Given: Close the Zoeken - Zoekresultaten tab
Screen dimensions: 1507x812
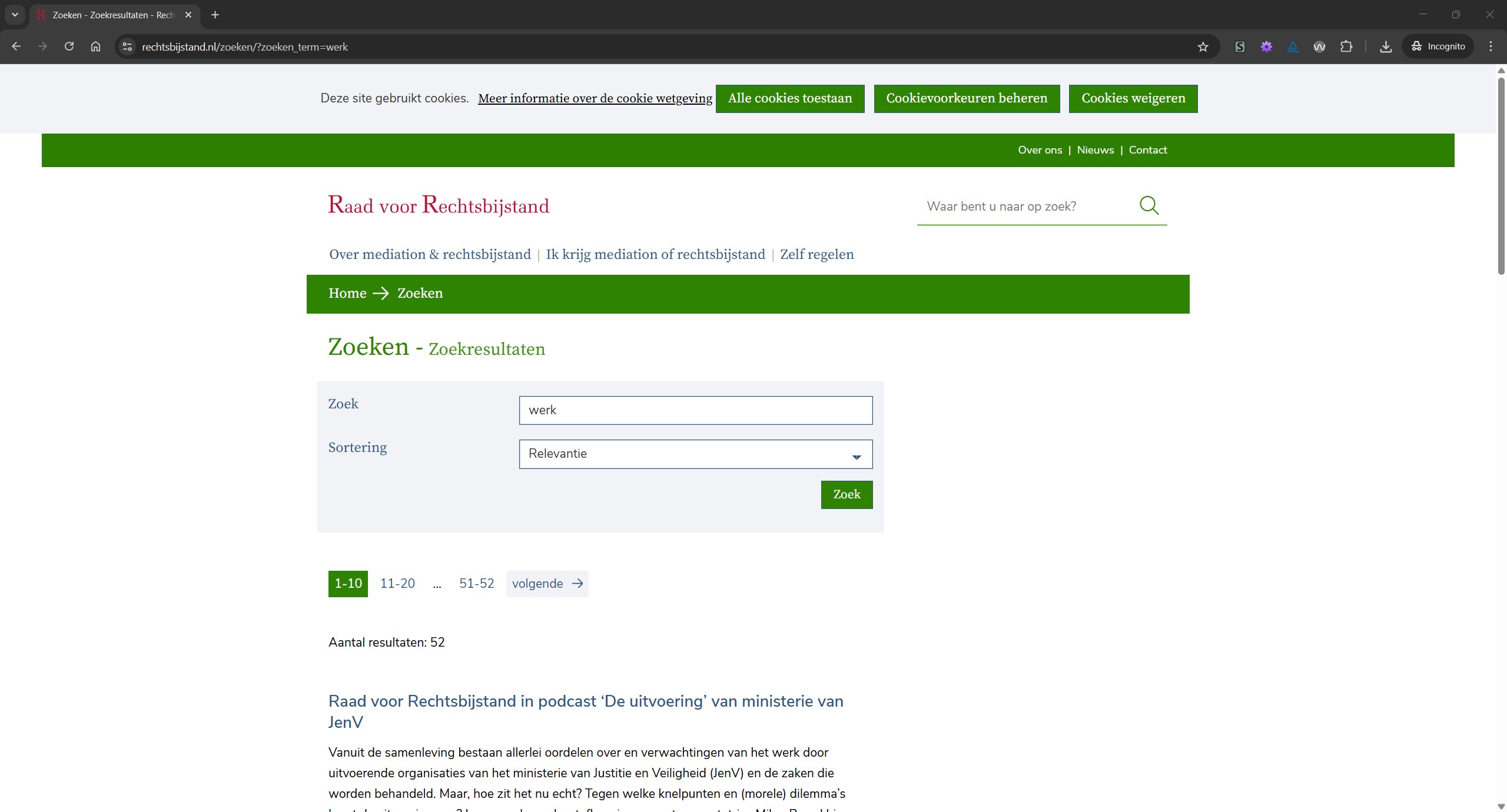Looking at the screenshot, I should 188,15.
